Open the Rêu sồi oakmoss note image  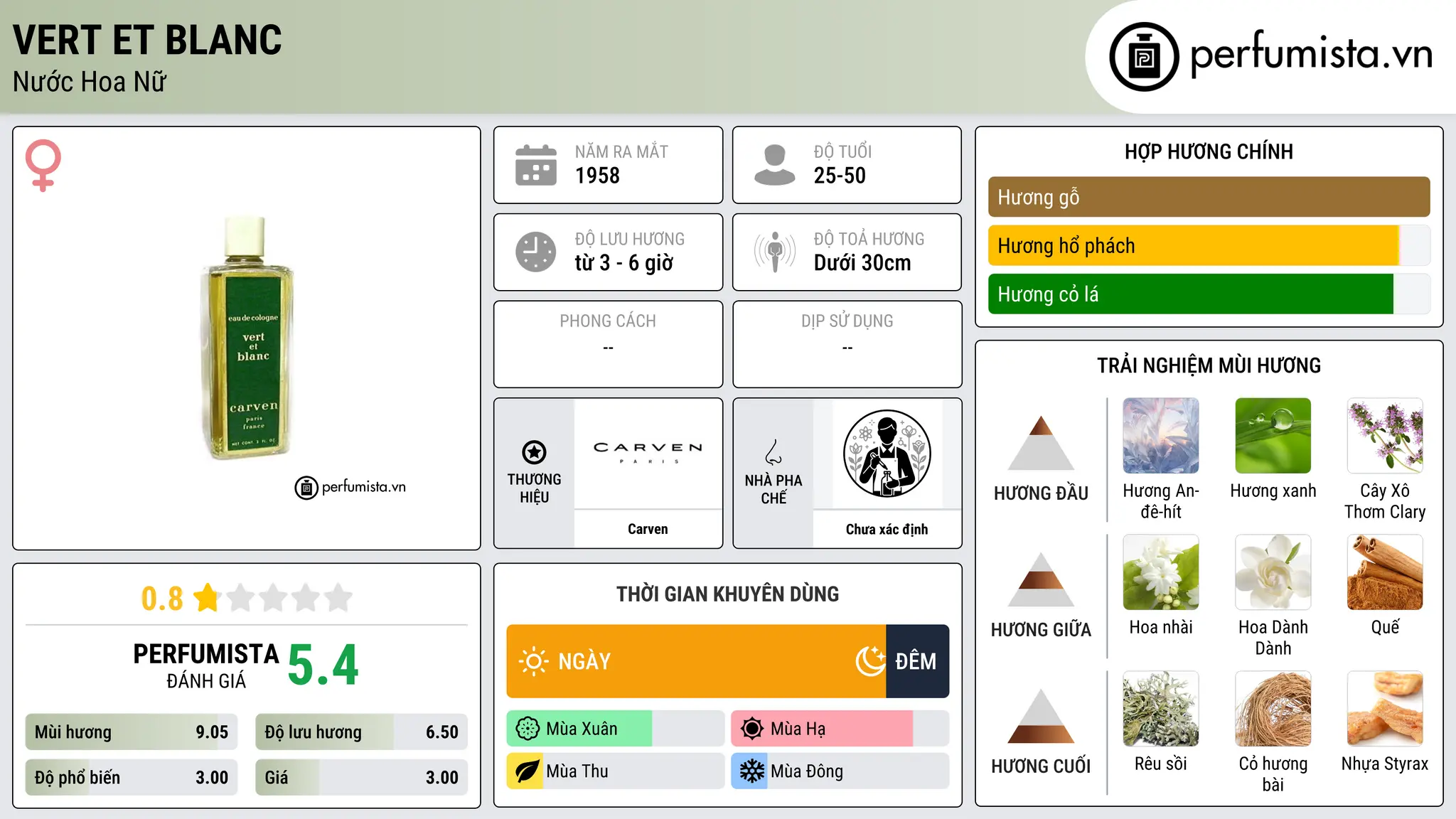1161,709
